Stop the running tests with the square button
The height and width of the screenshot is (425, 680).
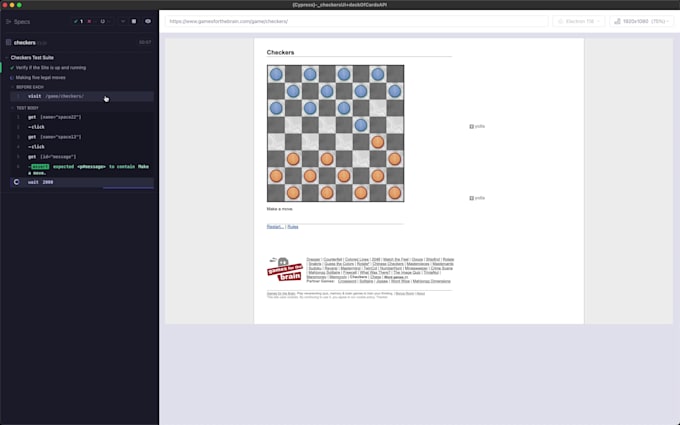pos(134,21)
